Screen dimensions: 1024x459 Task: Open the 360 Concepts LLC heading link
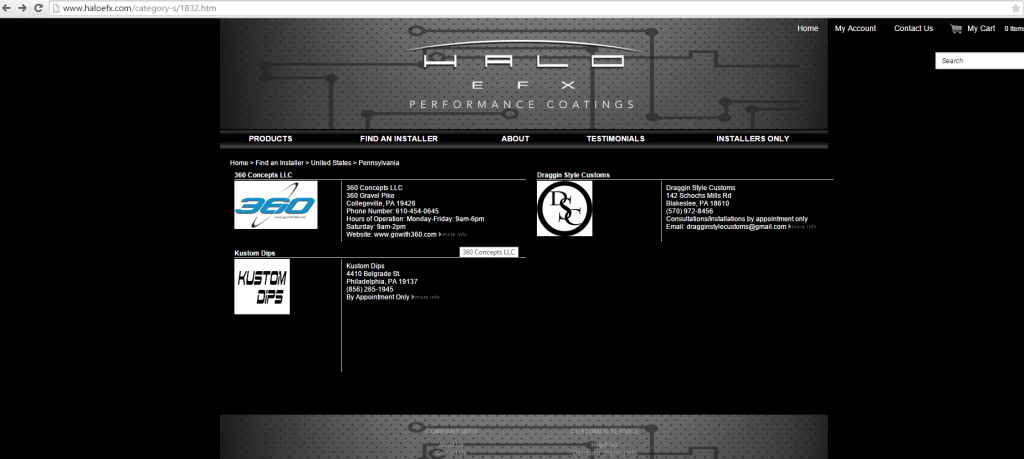[263, 175]
